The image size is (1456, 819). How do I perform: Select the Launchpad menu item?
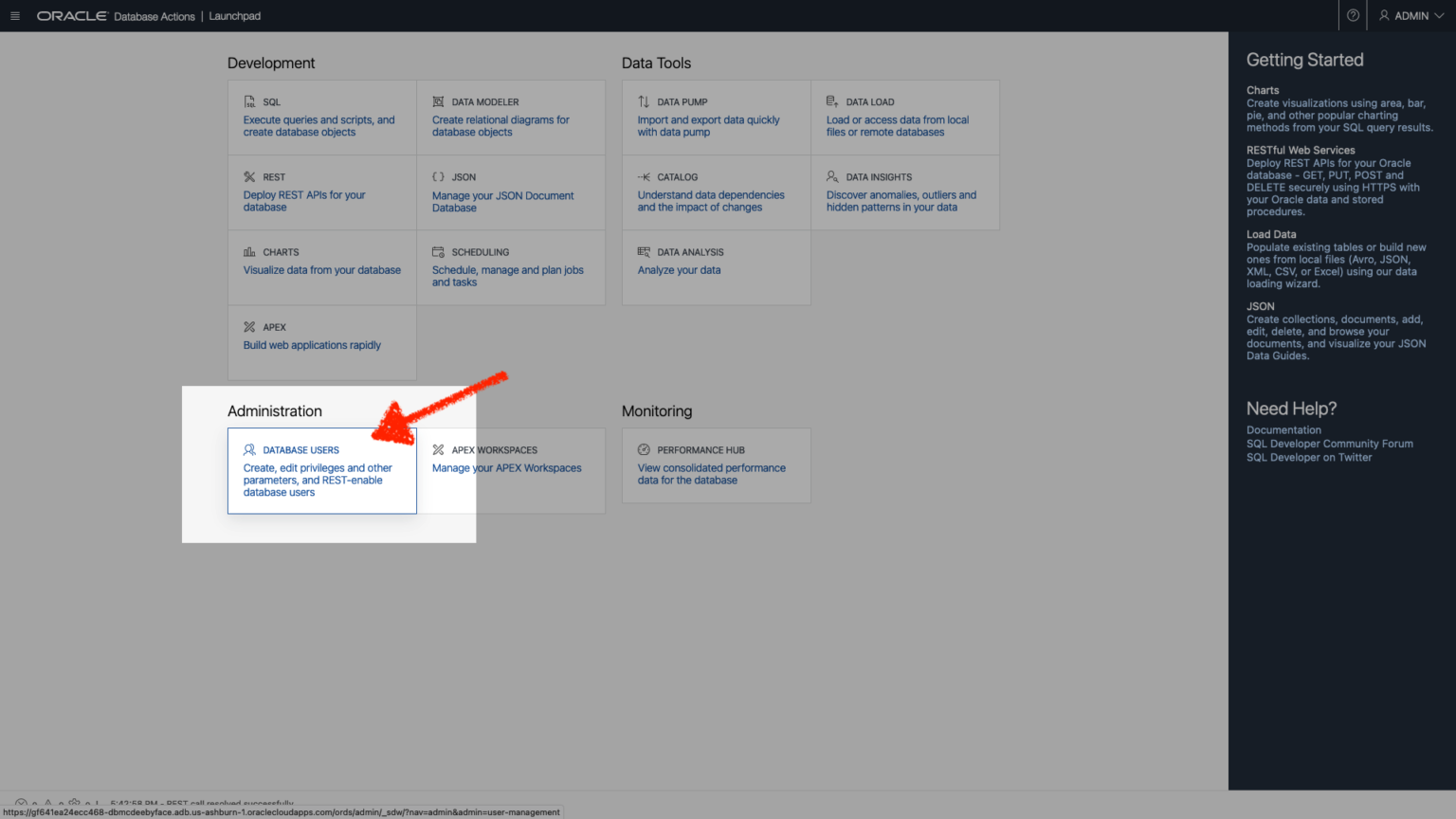pos(234,16)
